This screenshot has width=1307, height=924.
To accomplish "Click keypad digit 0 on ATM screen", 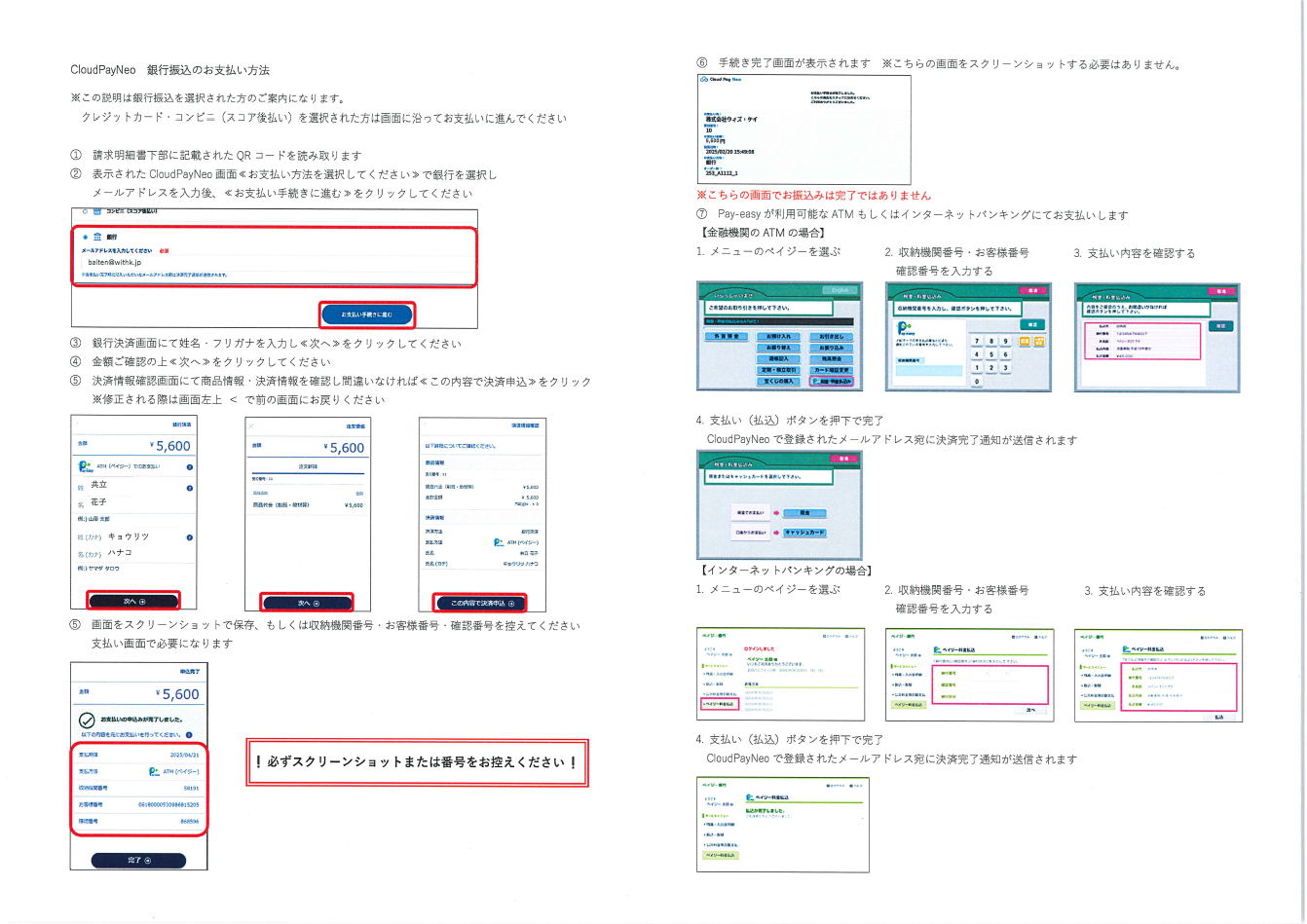I will pos(977,382).
